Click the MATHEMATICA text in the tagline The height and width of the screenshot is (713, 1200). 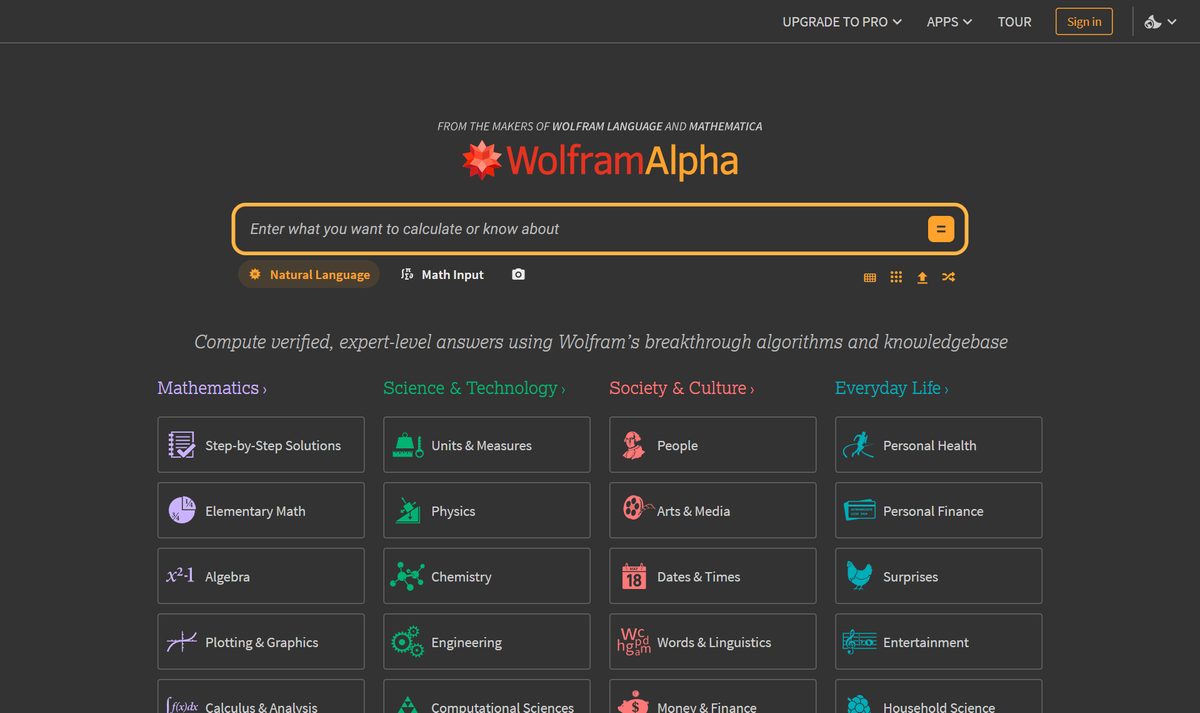click(725, 126)
